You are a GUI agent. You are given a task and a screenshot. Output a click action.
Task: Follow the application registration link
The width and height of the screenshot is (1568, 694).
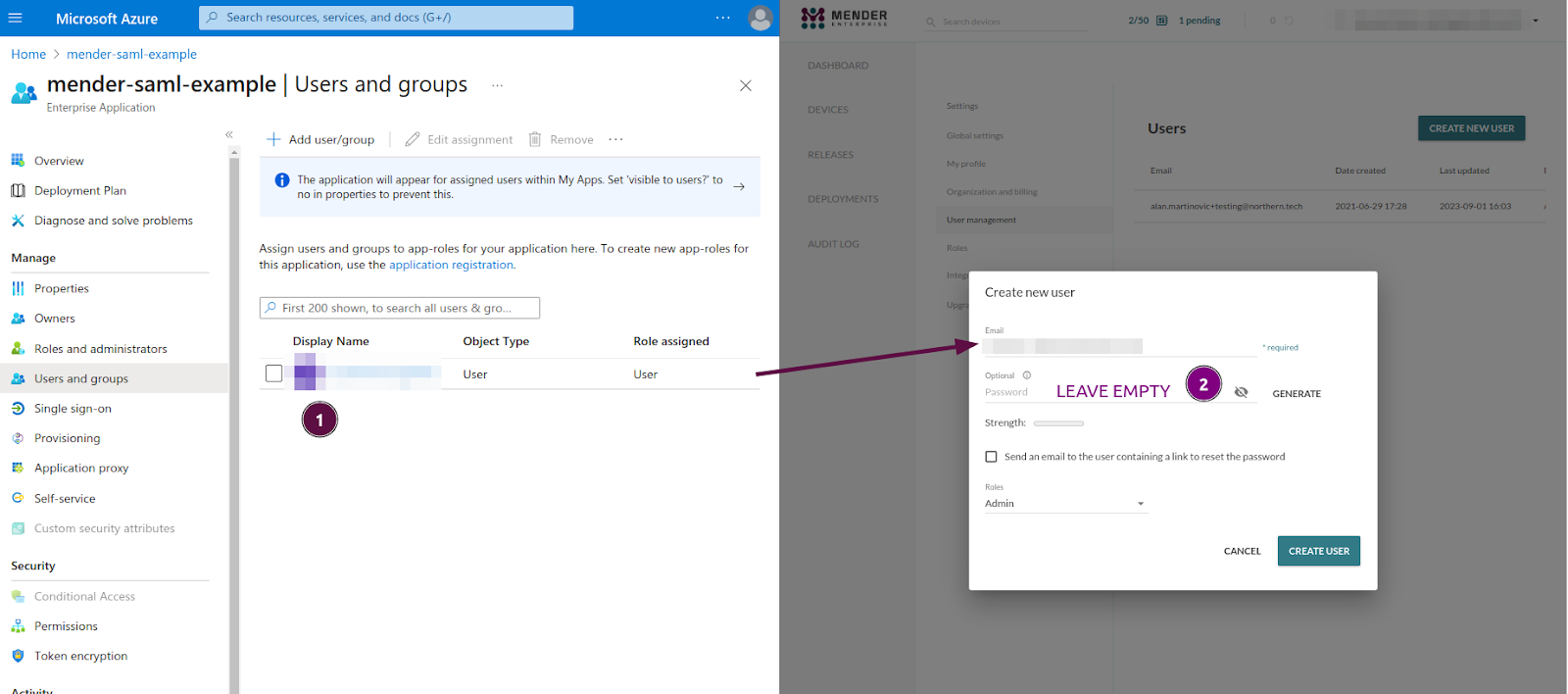click(x=451, y=265)
